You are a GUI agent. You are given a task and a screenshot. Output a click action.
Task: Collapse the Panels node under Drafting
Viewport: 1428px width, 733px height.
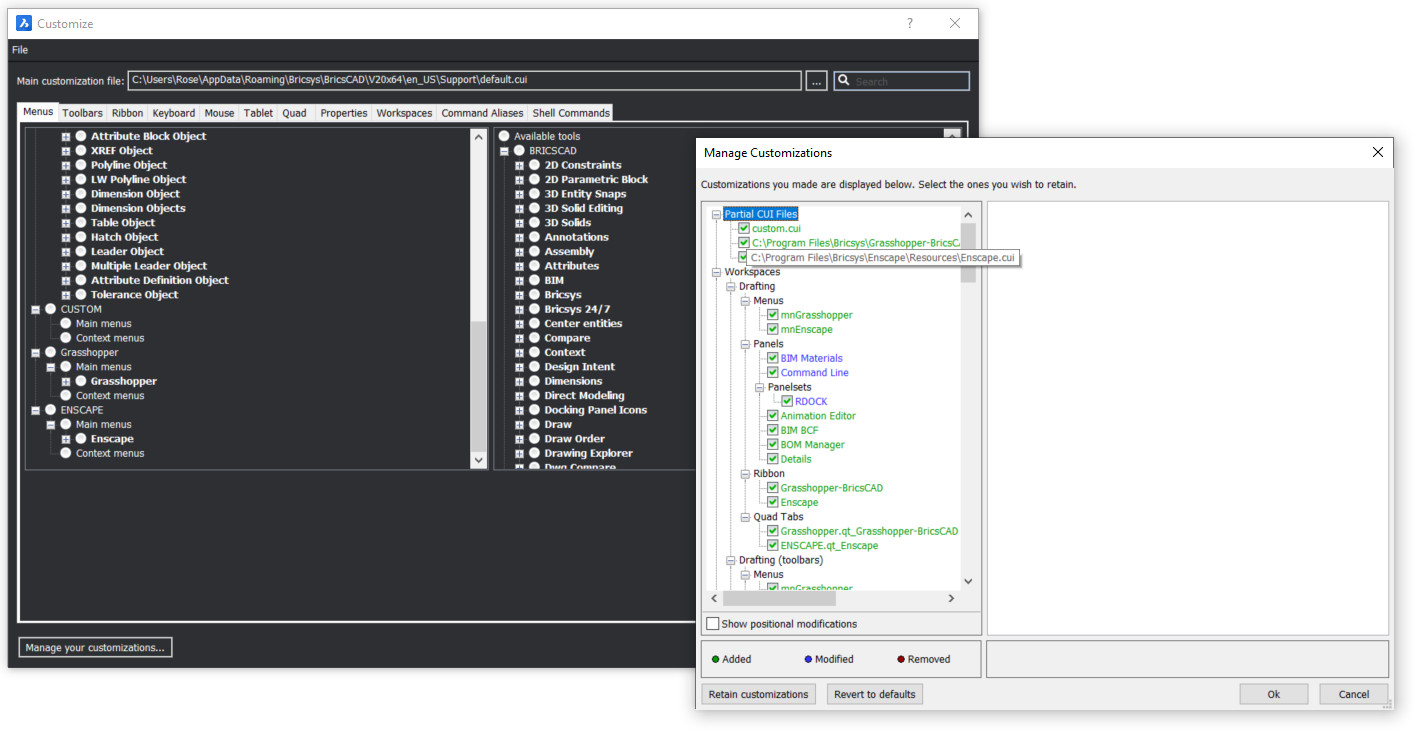(745, 344)
